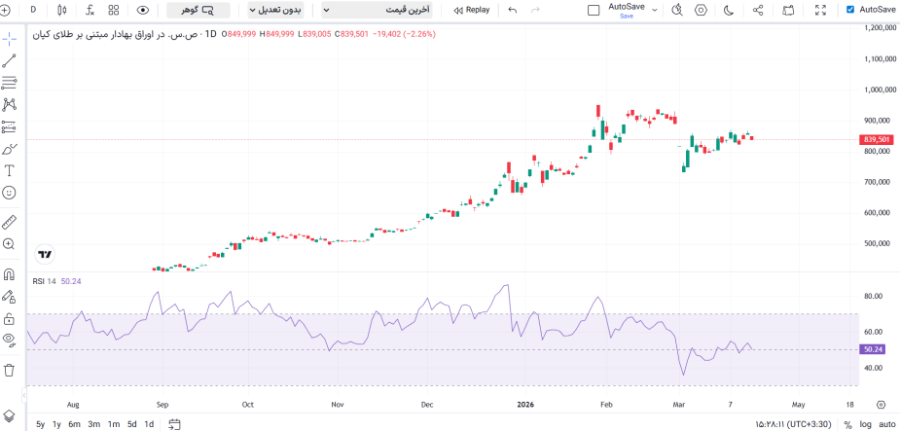Share the chart via share icon

[x=758, y=10]
